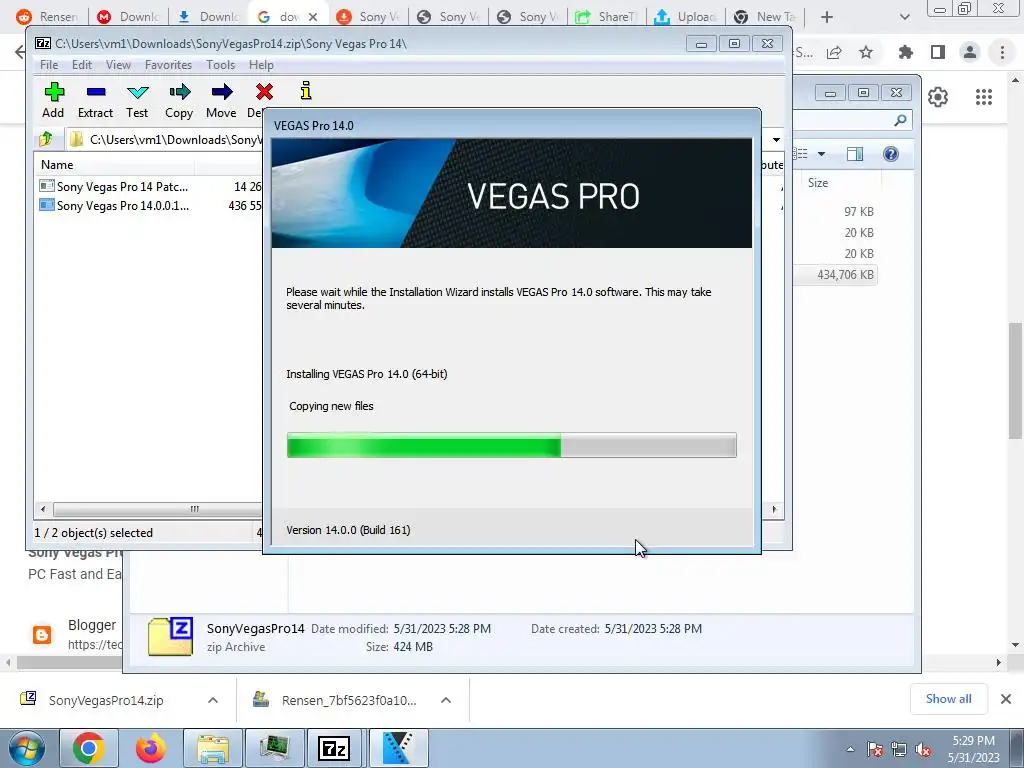Click Chrome back navigation arrow
This screenshot has width=1024, height=768.
tap(20, 52)
